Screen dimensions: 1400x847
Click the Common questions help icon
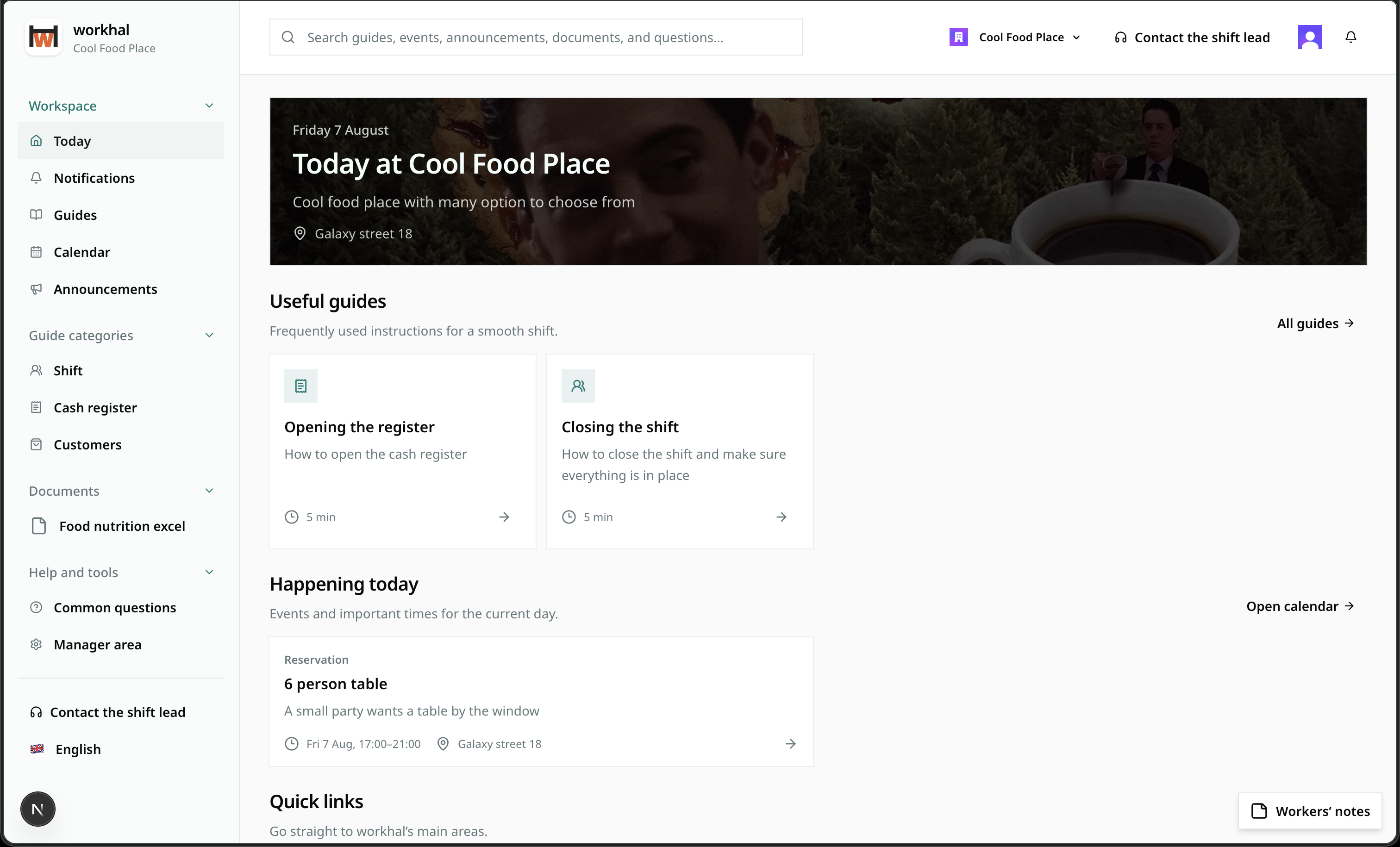click(x=36, y=607)
